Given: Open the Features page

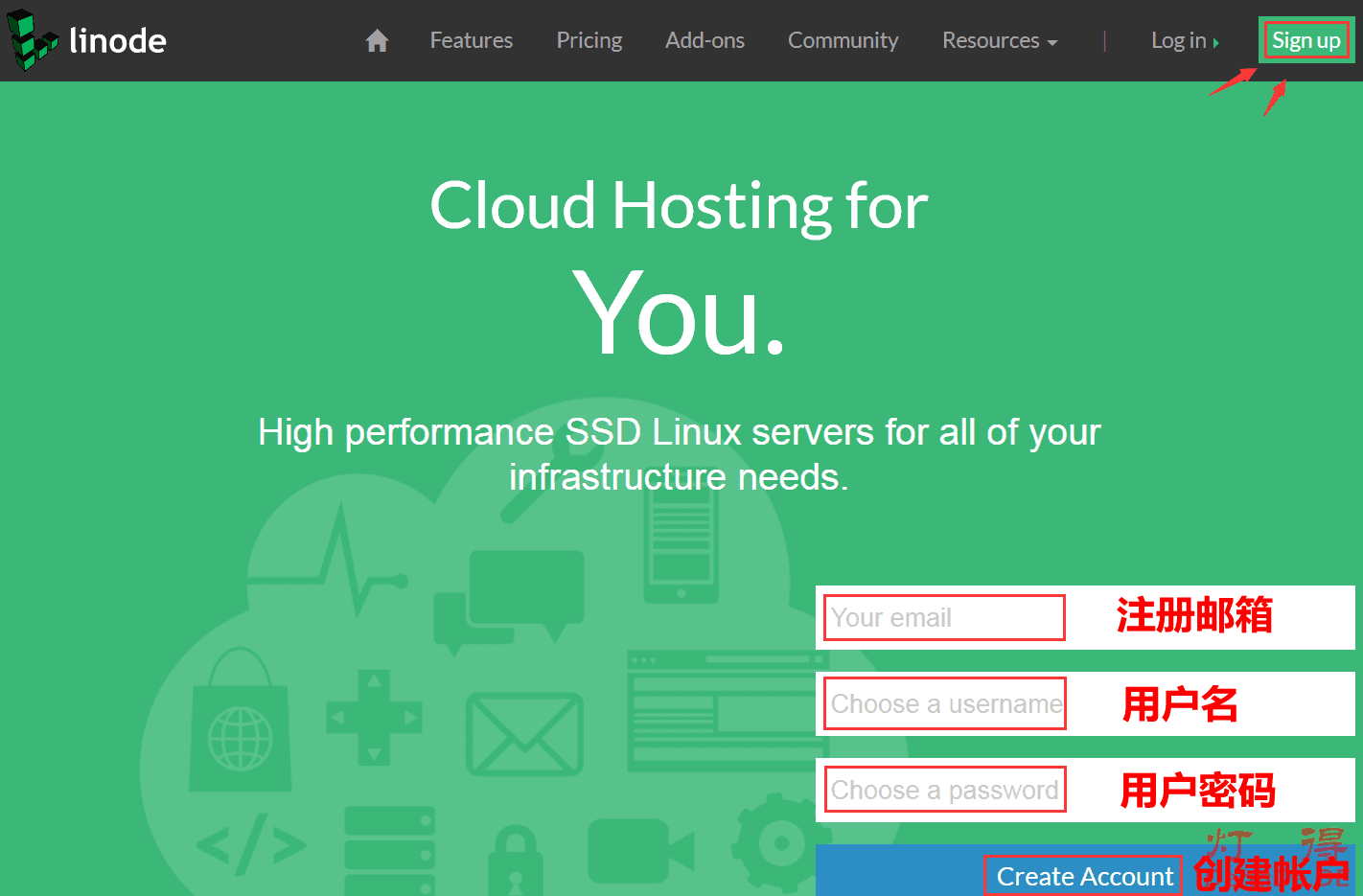Looking at the screenshot, I should (x=471, y=40).
